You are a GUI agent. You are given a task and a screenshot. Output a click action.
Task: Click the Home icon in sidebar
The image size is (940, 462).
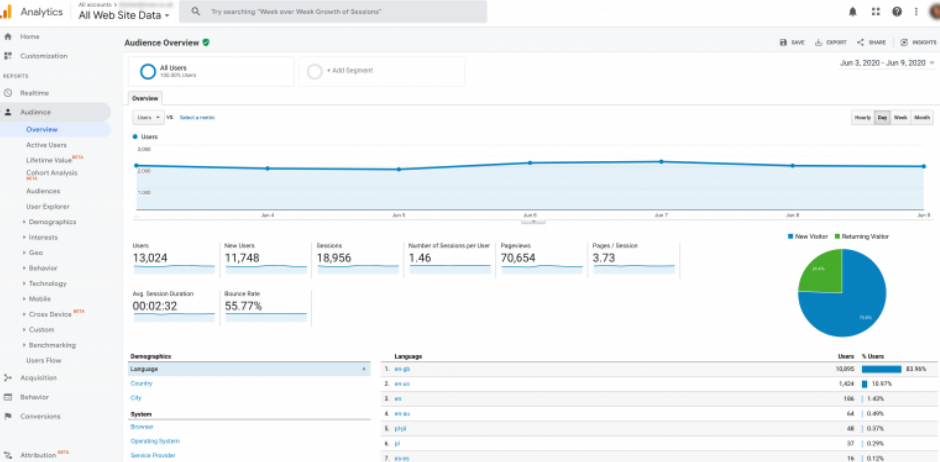(x=8, y=37)
